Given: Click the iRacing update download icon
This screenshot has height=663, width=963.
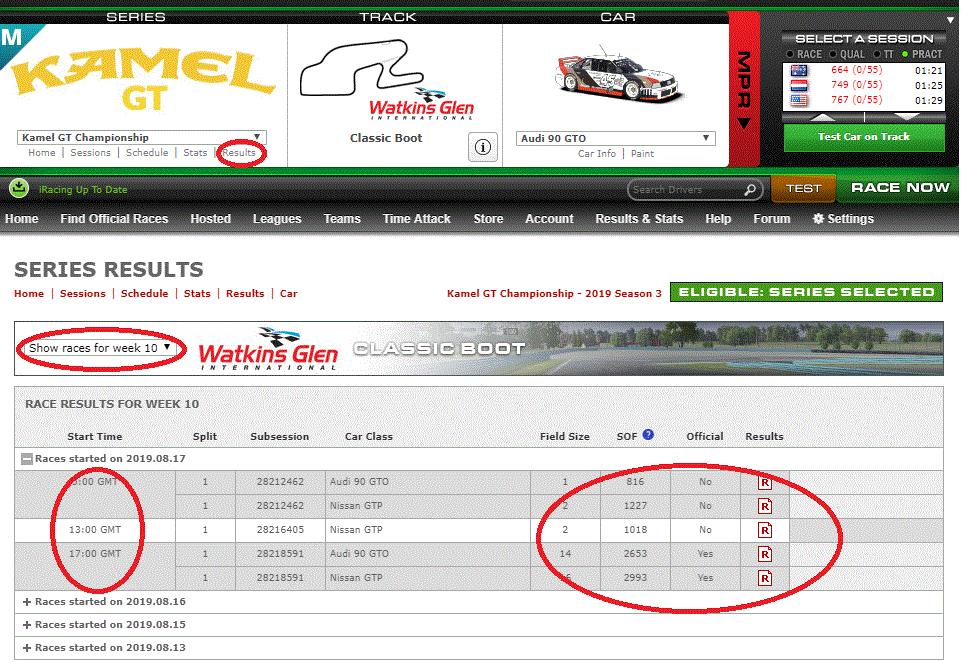Looking at the screenshot, I should pyautogui.click(x=19, y=188).
